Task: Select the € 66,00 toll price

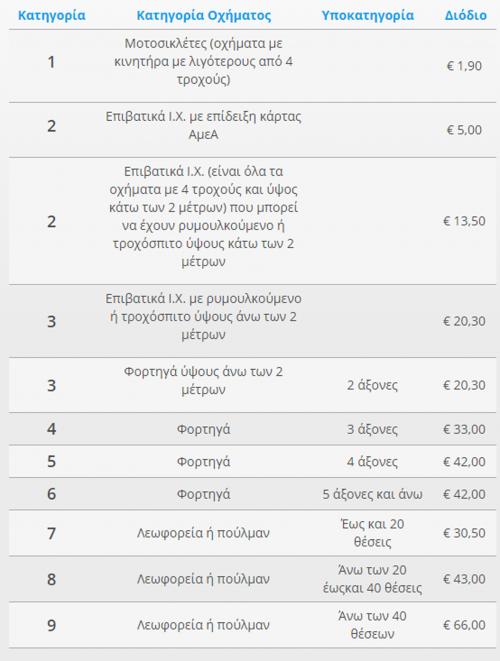Action: (x=464, y=625)
